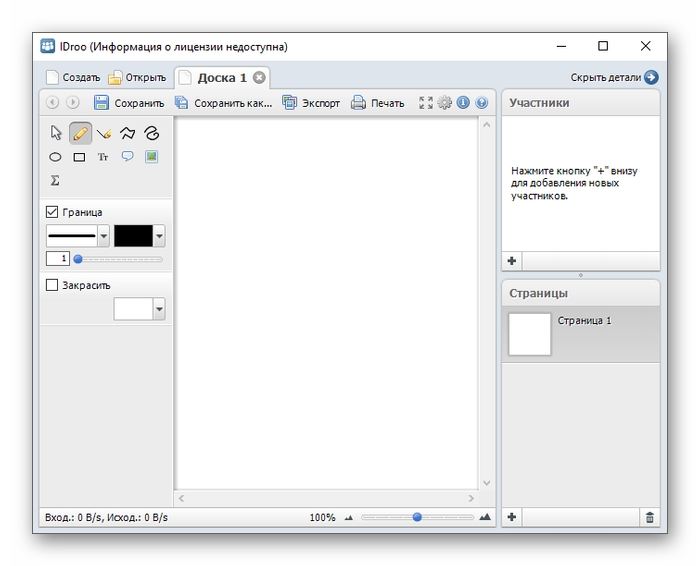Click the fullscreen expand icon

coord(425,103)
